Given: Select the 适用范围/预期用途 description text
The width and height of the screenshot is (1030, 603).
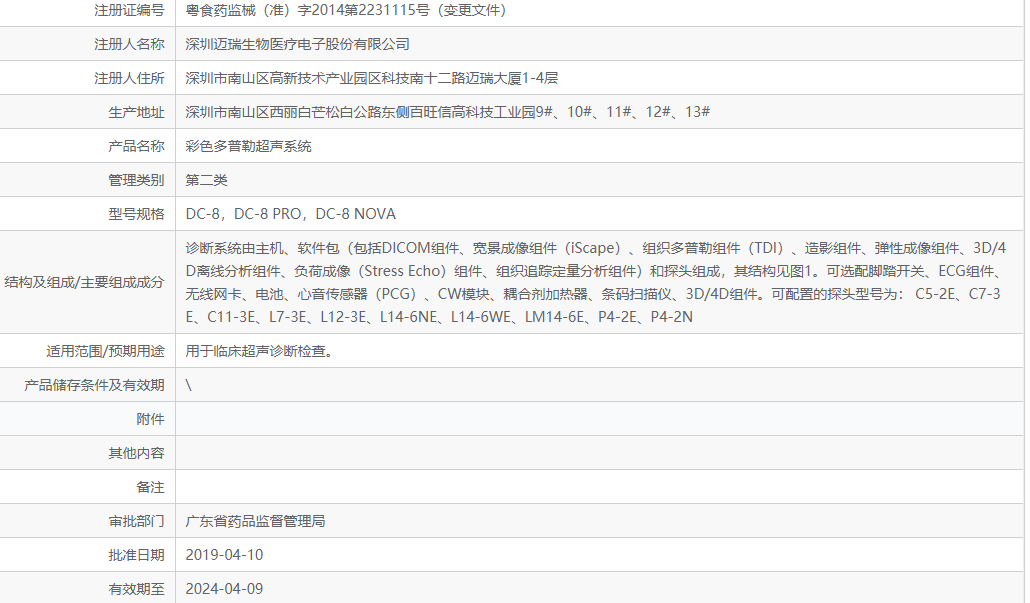Looking at the screenshot, I should click(x=250, y=351).
